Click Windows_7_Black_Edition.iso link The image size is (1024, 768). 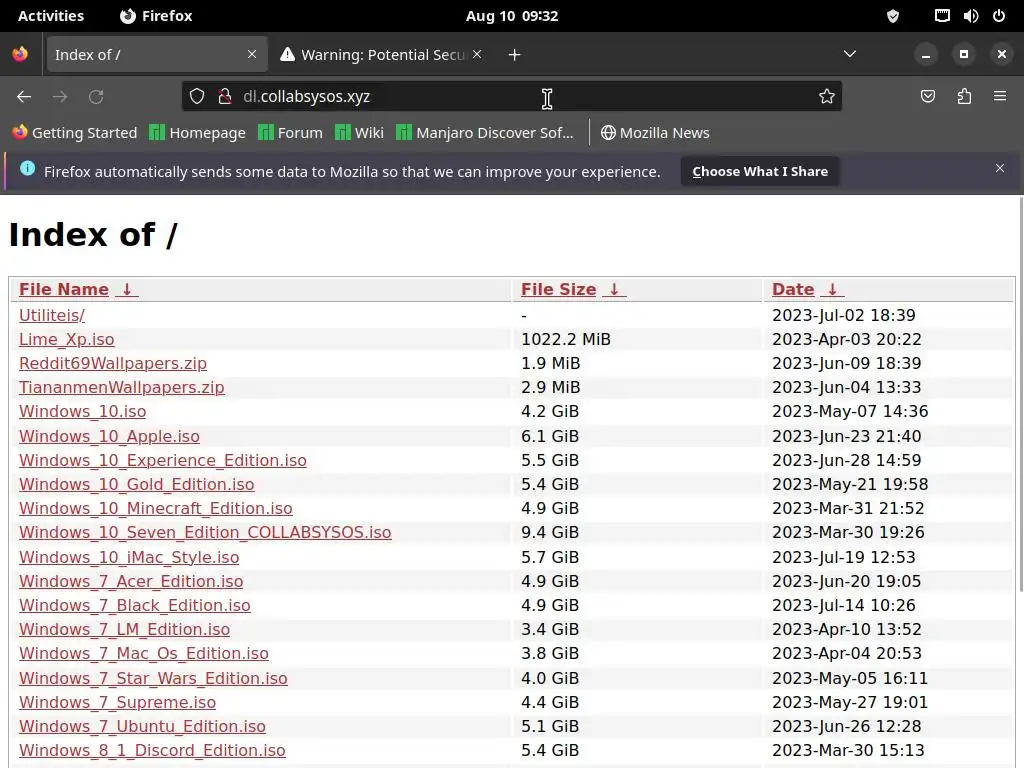point(135,605)
